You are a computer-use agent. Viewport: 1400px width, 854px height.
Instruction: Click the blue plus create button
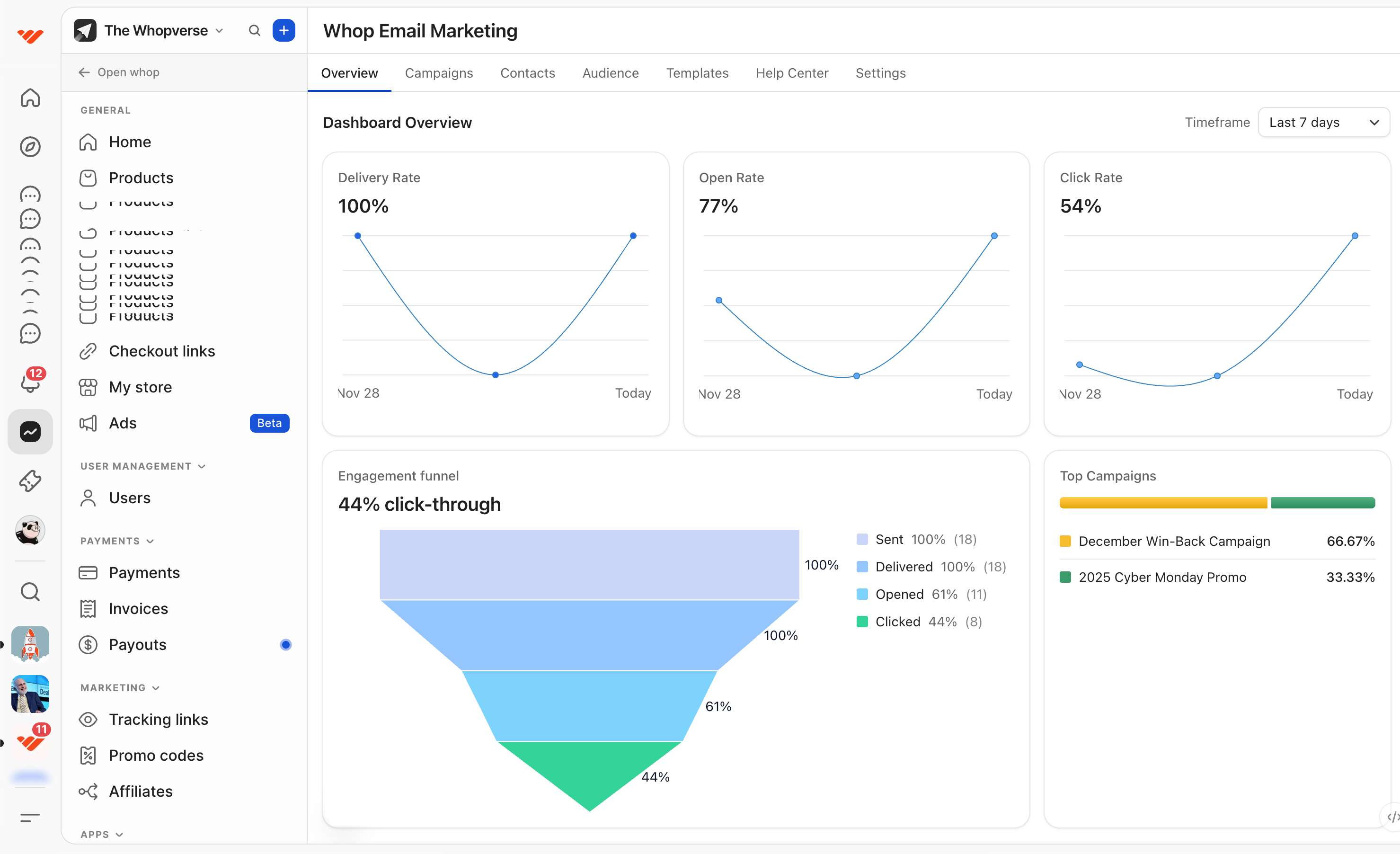click(x=284, y=30)
